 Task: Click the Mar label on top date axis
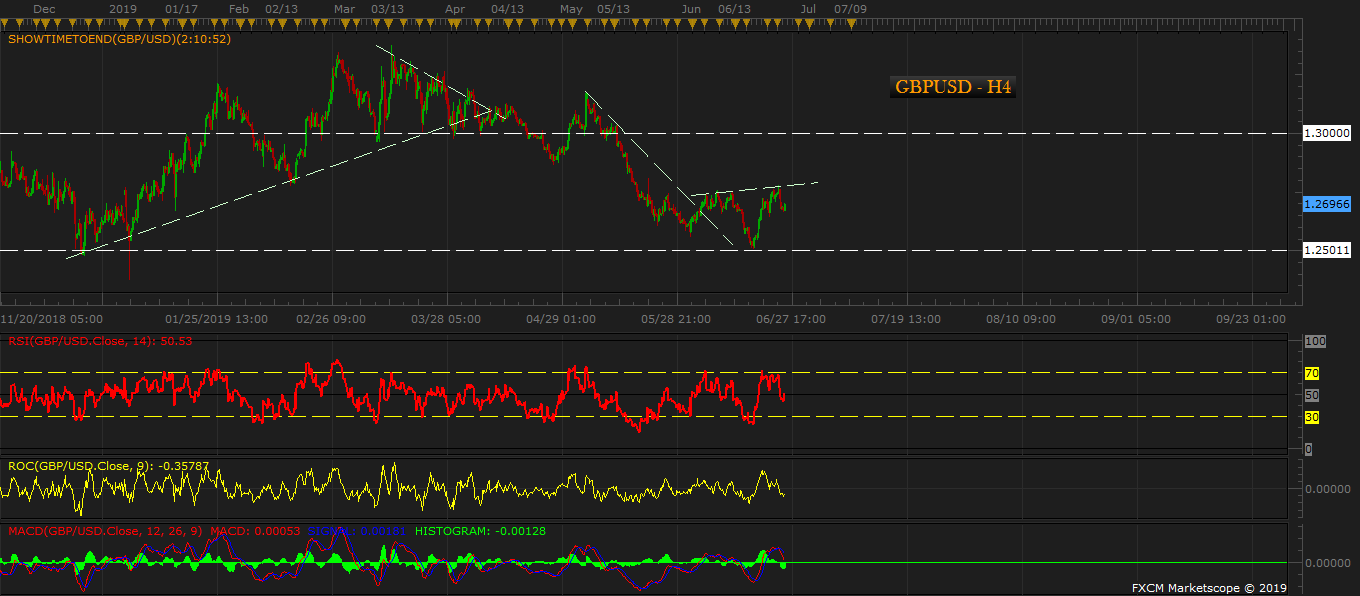tap(344, 9)
